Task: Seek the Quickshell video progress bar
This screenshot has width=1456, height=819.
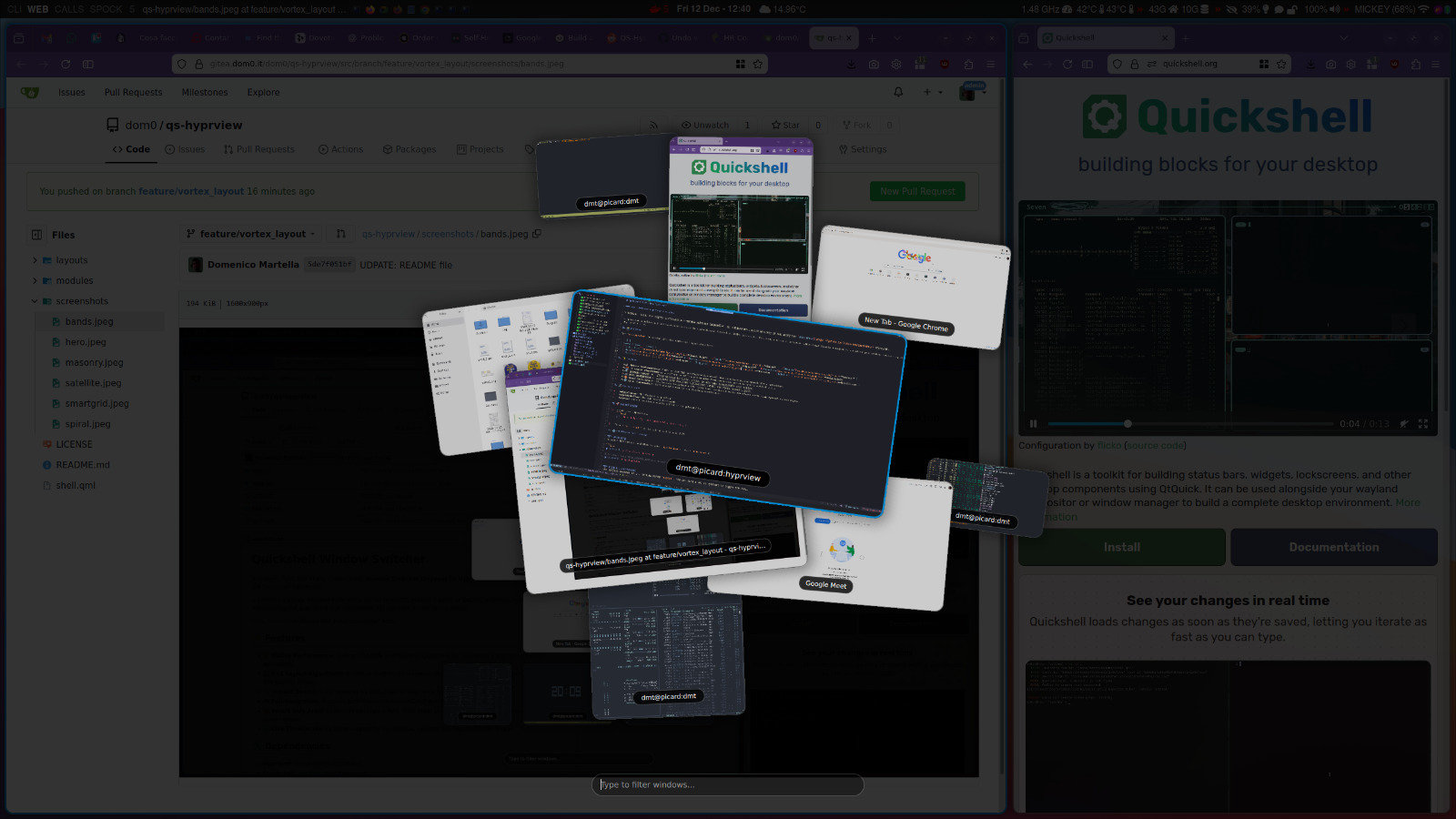Action: pos(1190,423)
